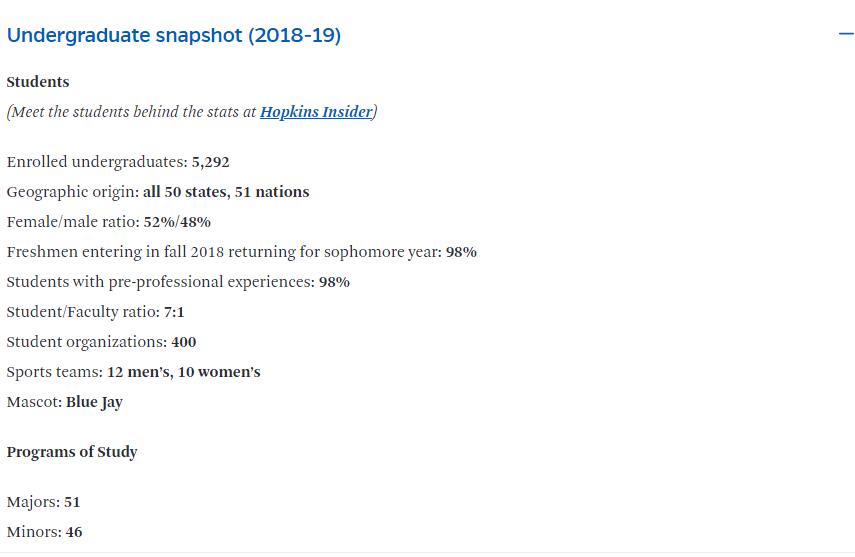Click the Minors count 46

(74, 532)
